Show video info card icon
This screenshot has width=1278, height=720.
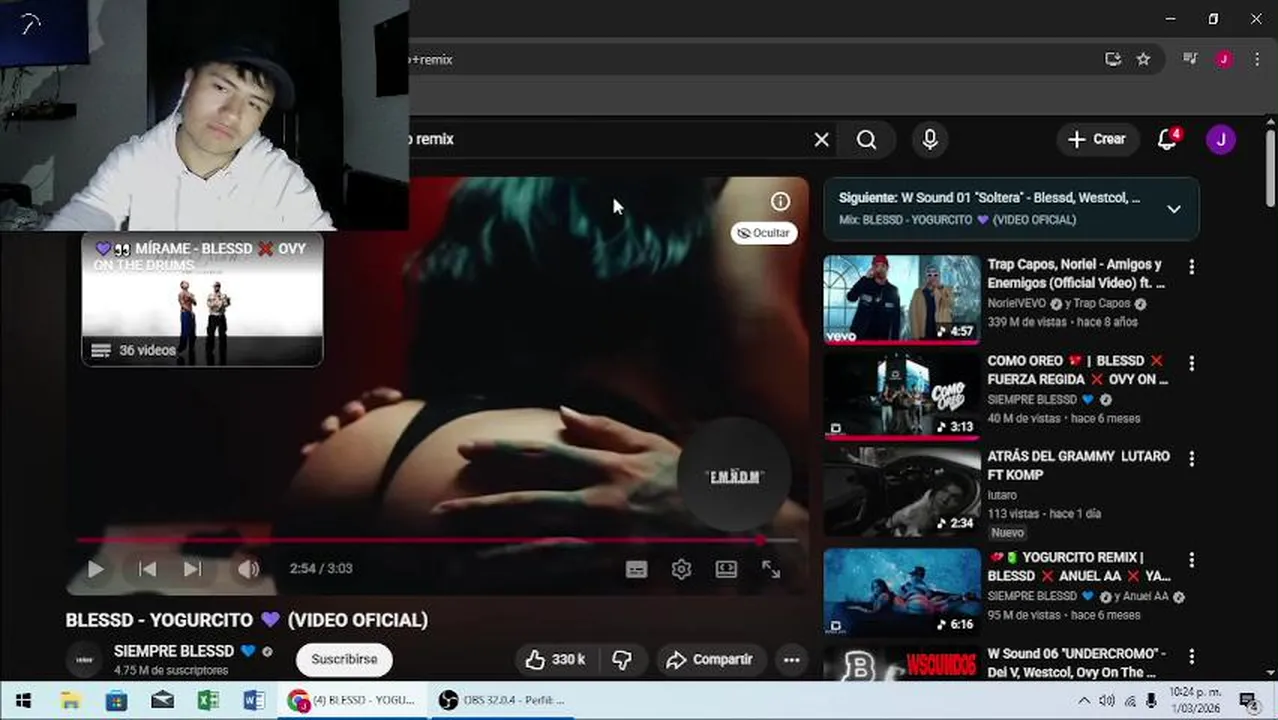(x=780, y=201)
